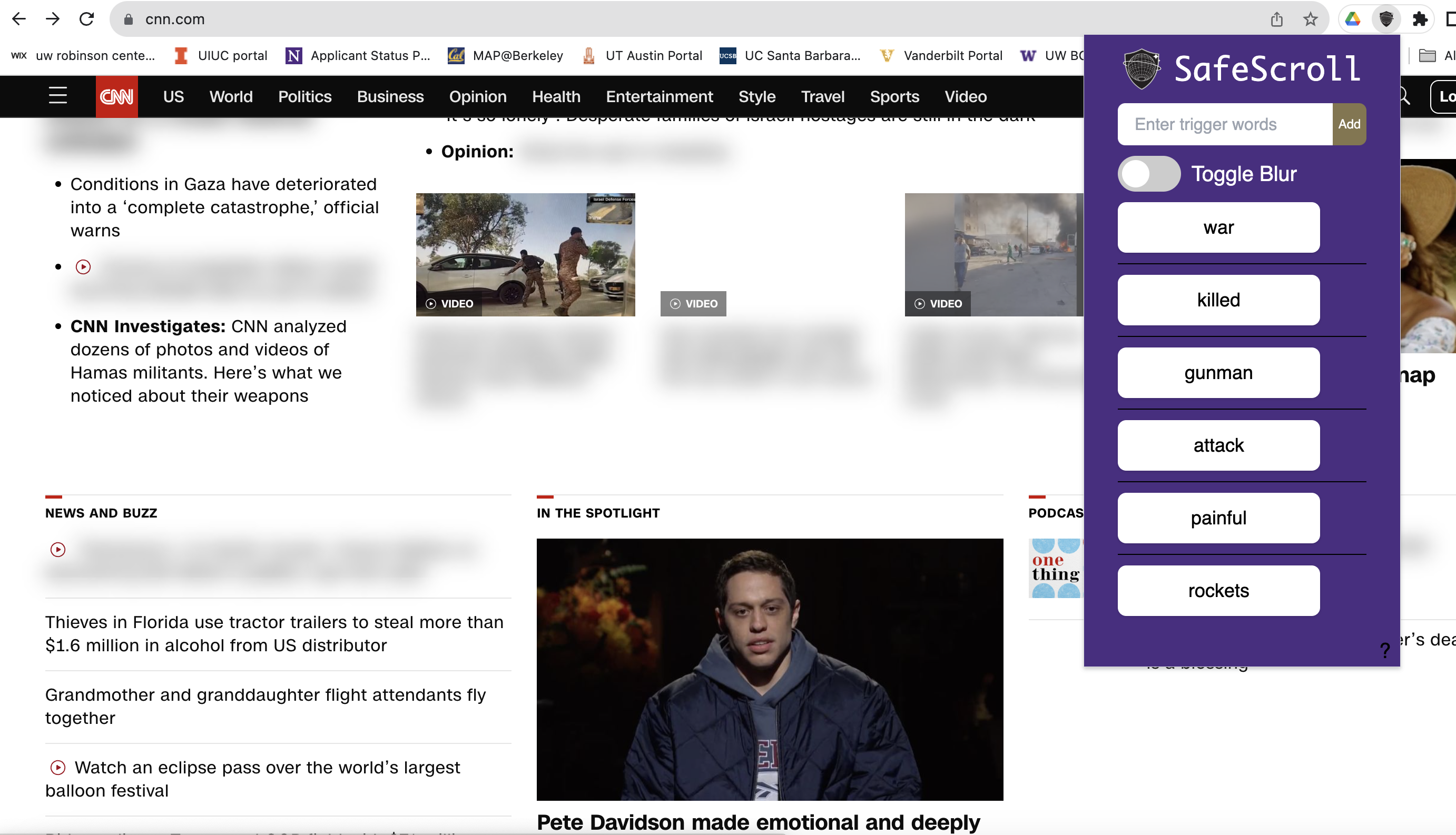This screenshot has width=1456, height=835.
Task: Remove the 'gunman' trigger word
Action: coord(1218,373)
